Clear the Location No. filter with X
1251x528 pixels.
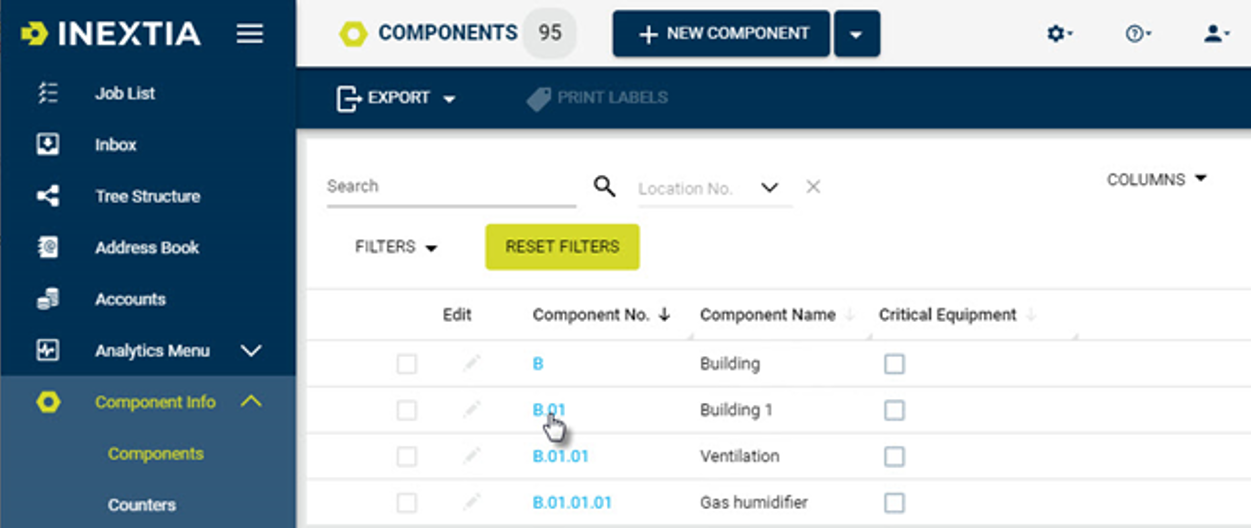pos(813,187)
